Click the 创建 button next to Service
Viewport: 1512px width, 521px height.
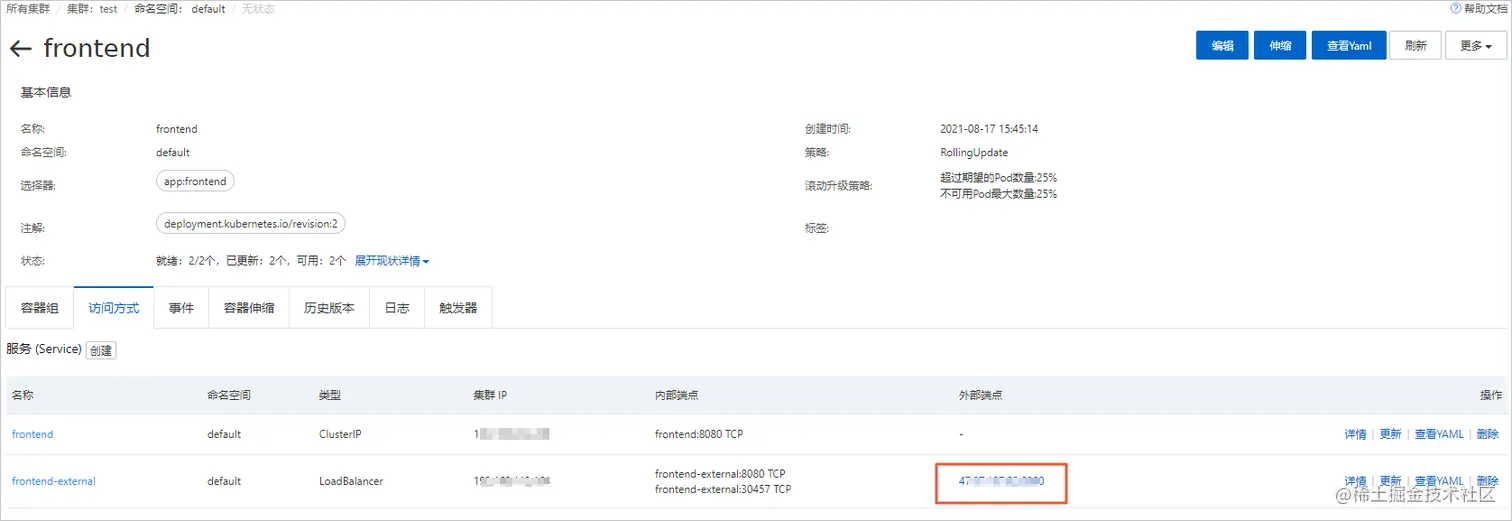tap(101, 351)
